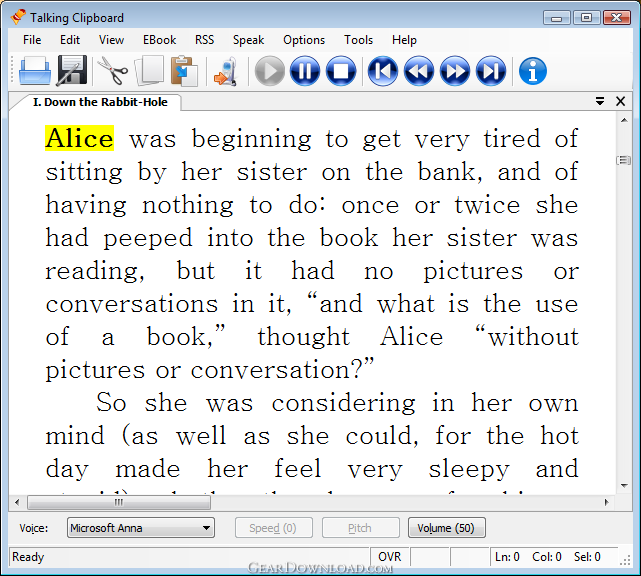
Task: Click the Volume (50) button
Action: click(446, 528)
